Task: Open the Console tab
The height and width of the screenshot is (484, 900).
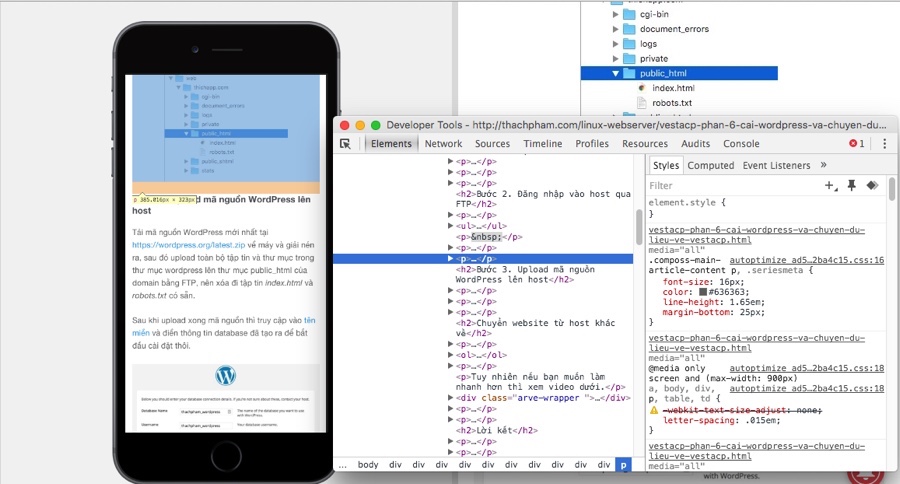Action: click(x=741, y=144)
